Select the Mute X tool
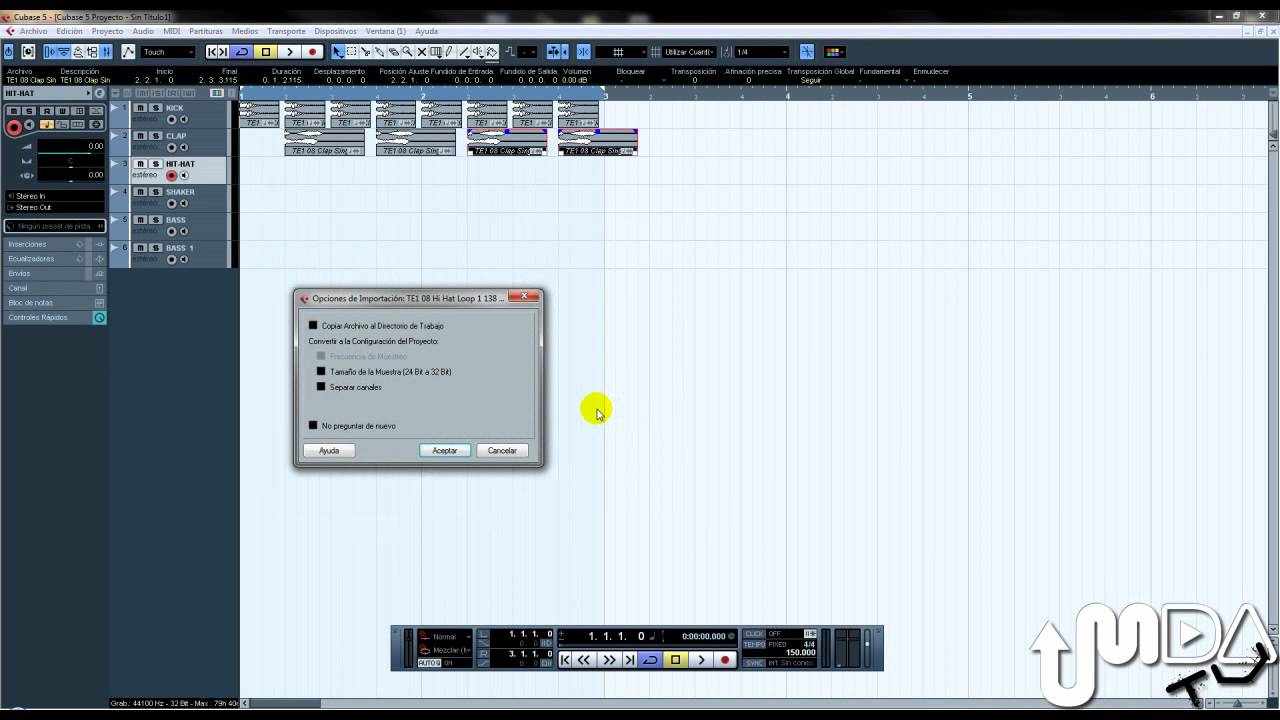 pos(421,52)
